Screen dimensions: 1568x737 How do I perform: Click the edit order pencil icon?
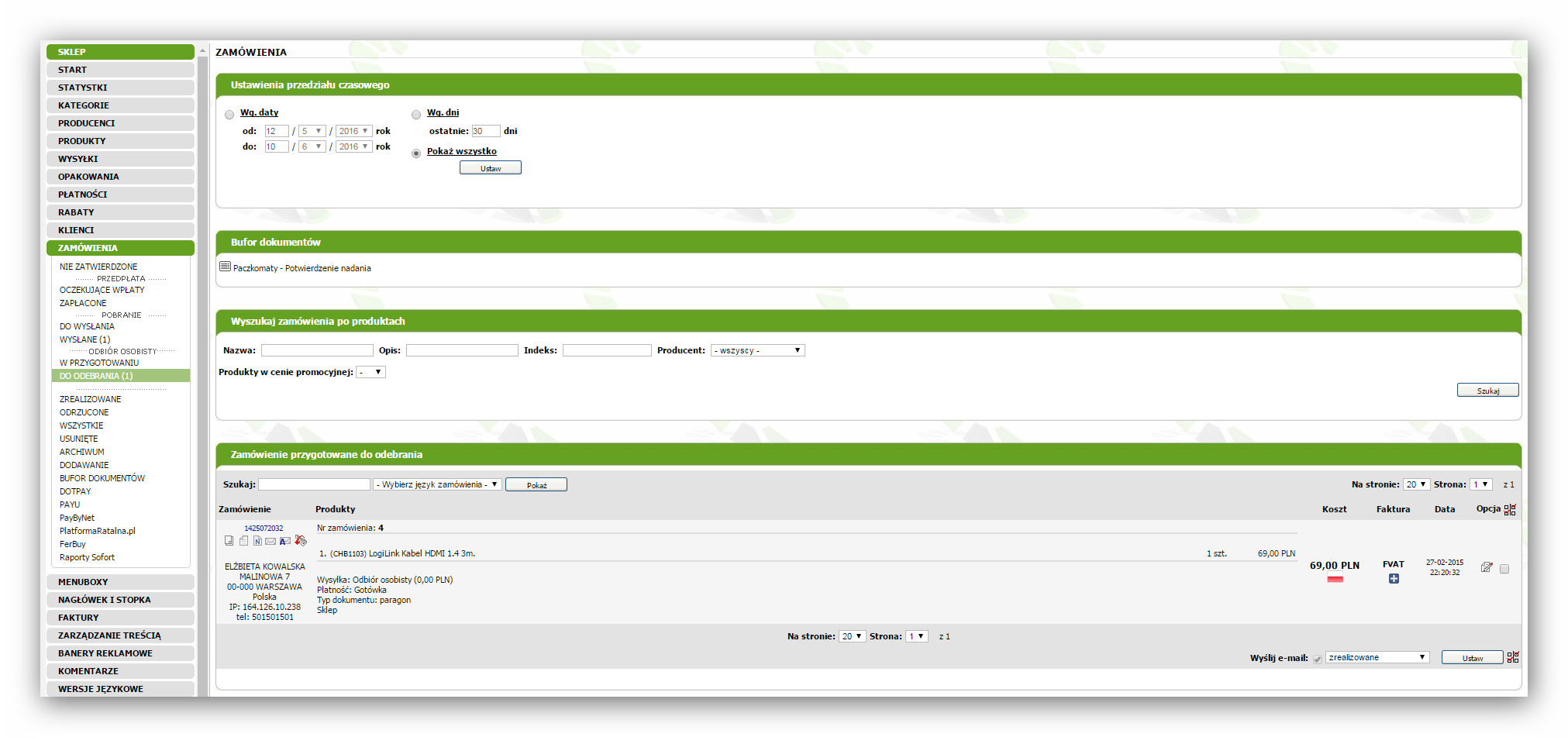pos(1486,568)
